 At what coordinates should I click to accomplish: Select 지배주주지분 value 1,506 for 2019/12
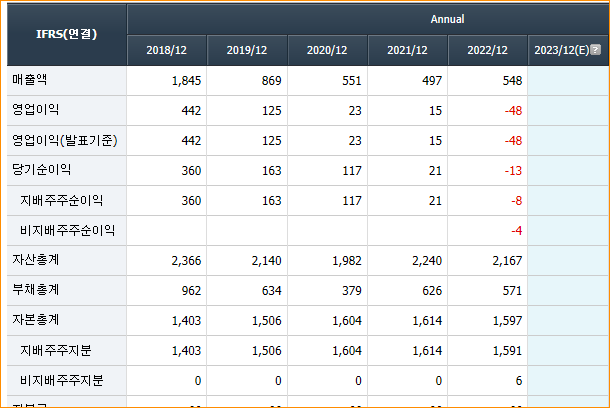266,351
